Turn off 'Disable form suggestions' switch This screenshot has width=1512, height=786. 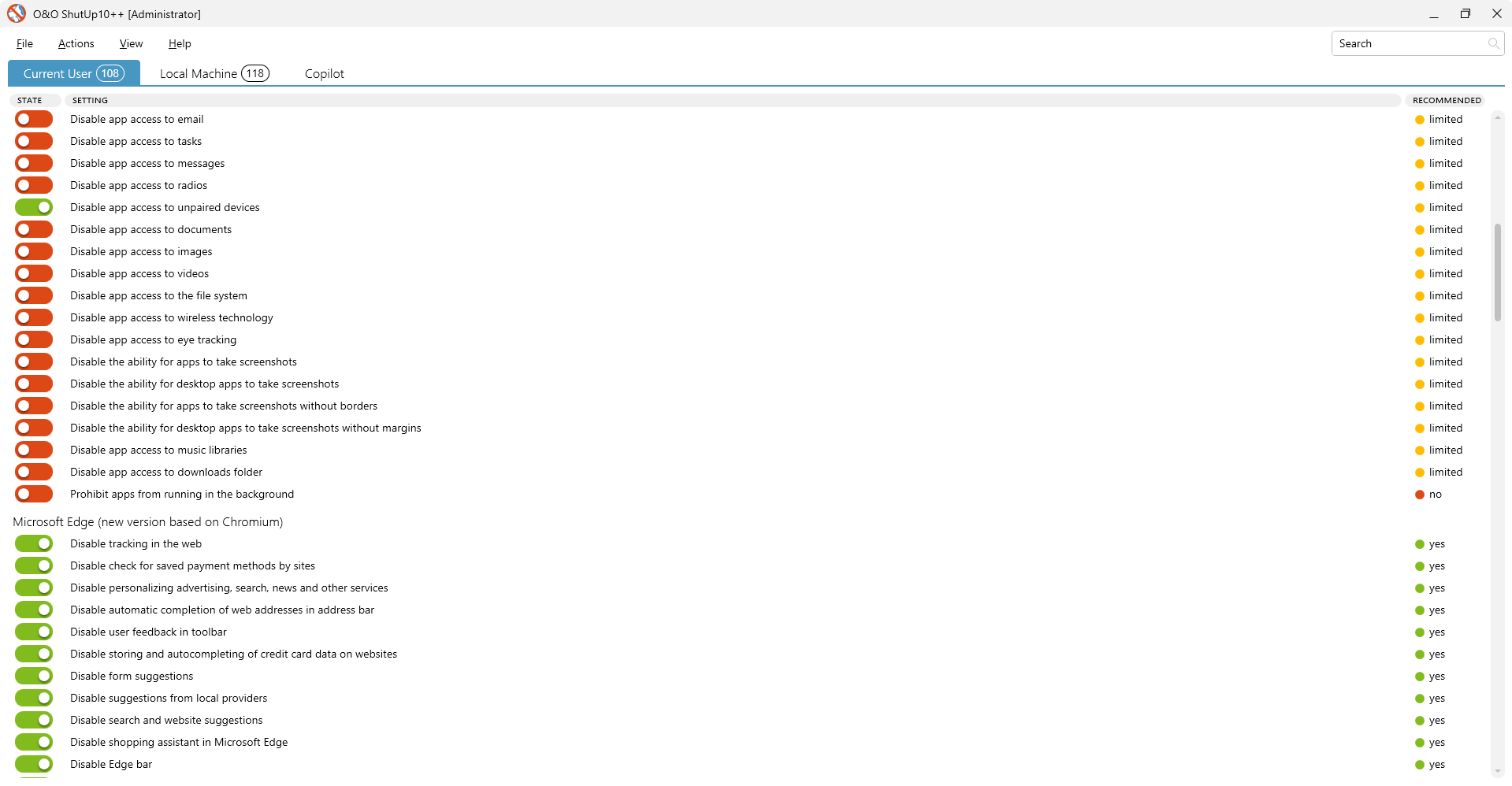[x=34, y=676]
